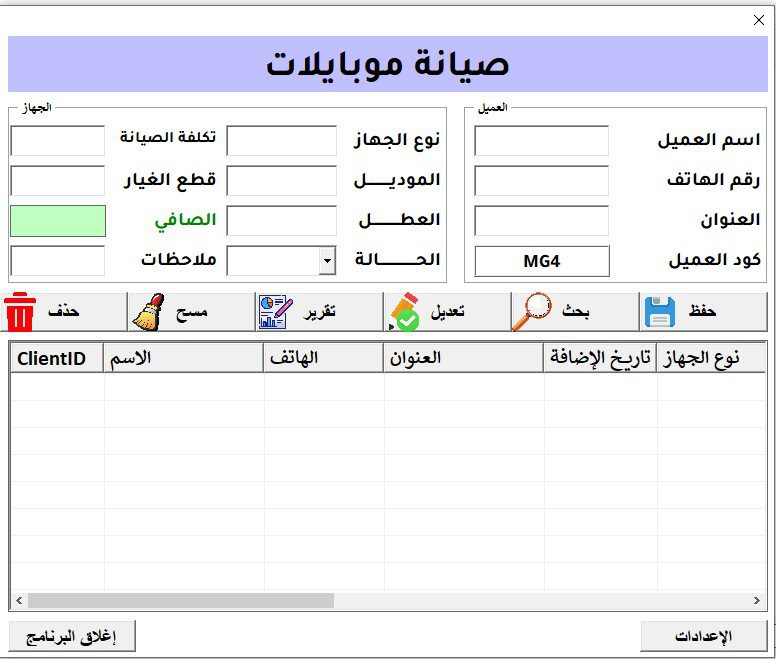Click the رقم الهاتف label

[x=714, y=180]
